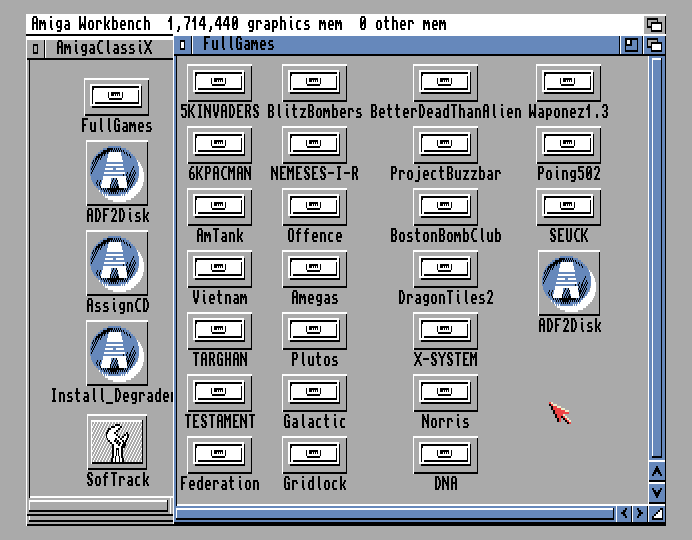Screen dimensions: 692x540
Task: Click the FullGames vertical scrollbar
Action: click(657, 259)
